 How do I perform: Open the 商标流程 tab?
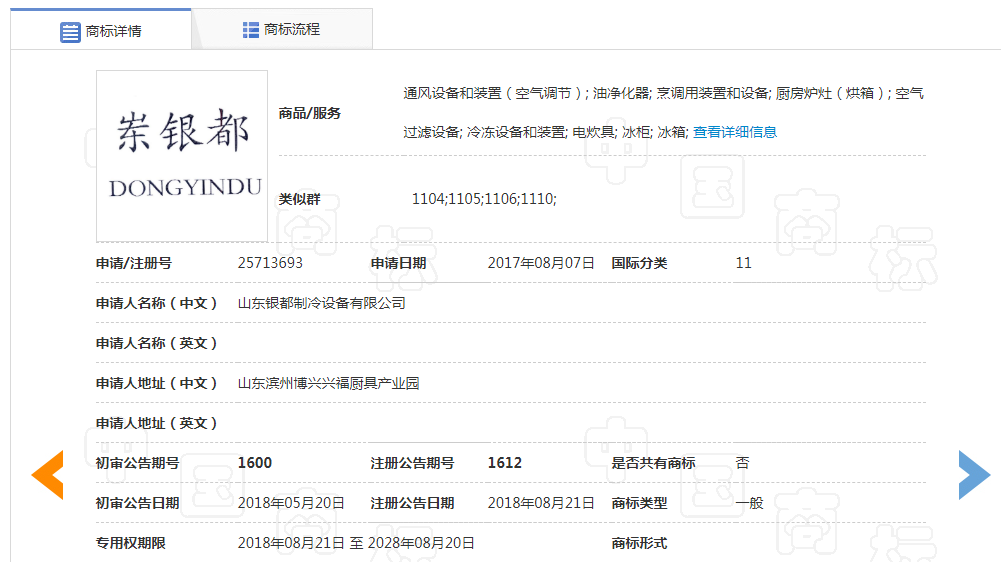click(282, 29)
